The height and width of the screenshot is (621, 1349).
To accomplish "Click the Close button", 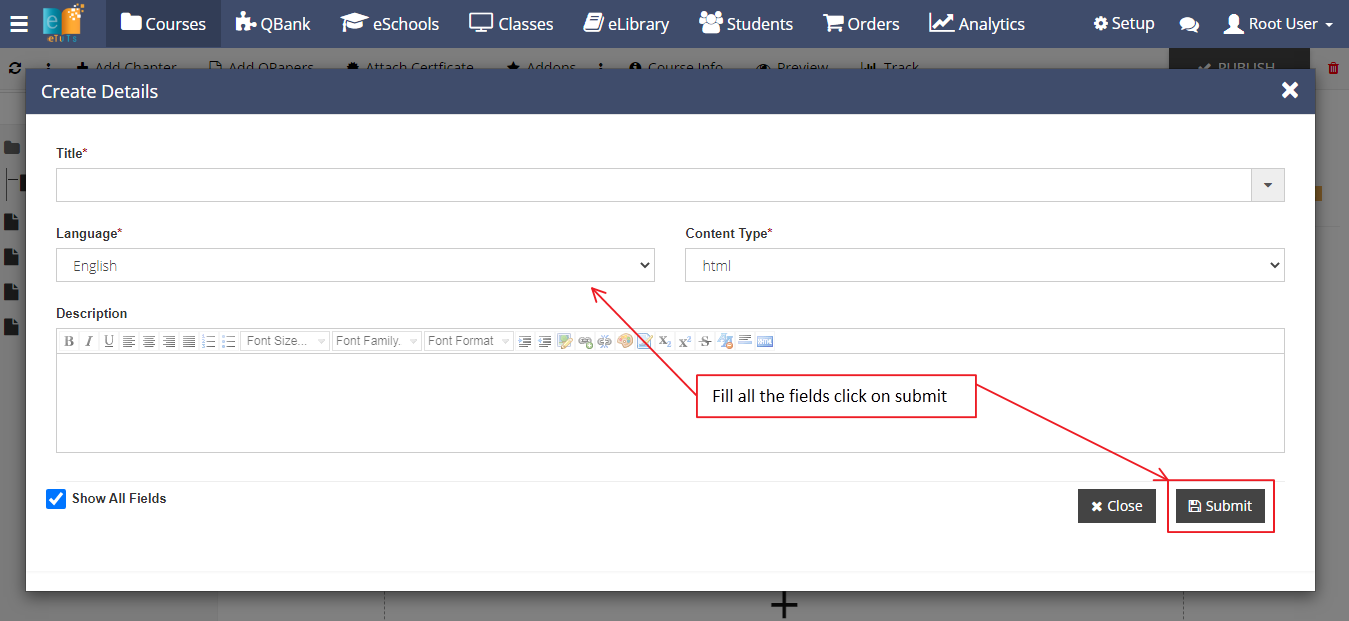I will click(x=1117, y=506).
